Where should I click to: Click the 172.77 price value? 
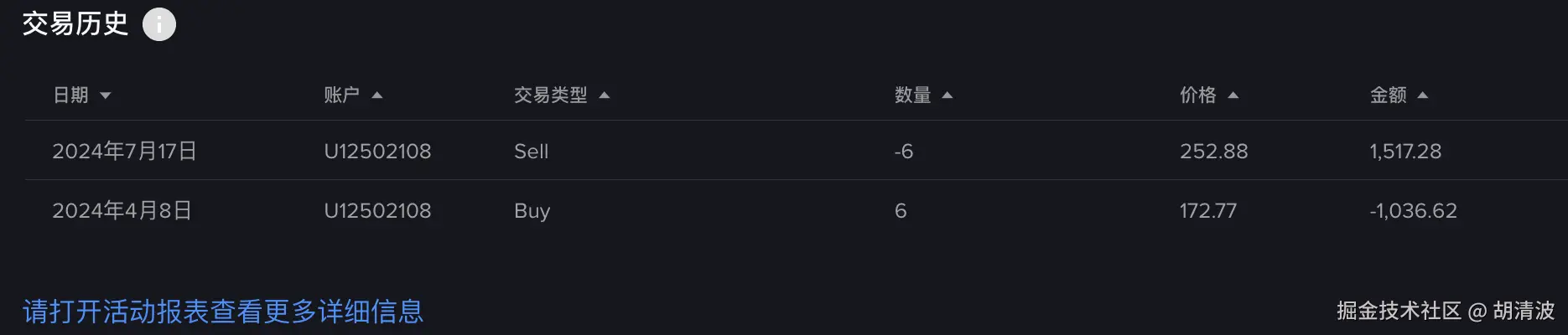[x=1207, y=211]
